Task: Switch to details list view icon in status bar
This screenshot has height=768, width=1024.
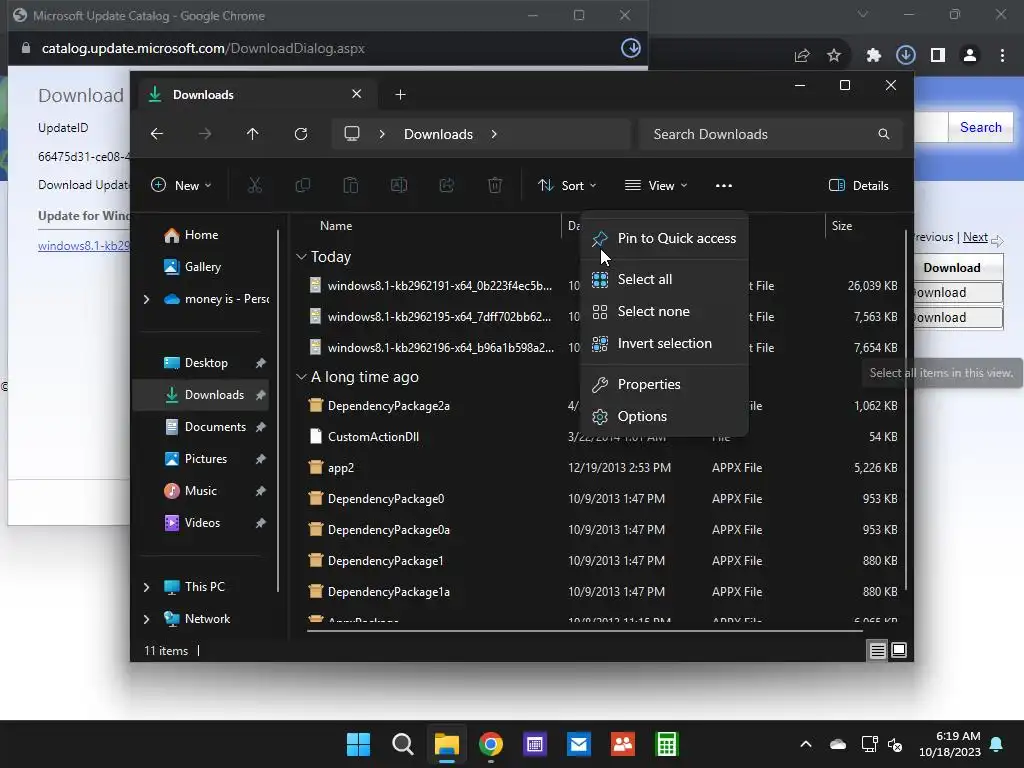Action: click(877, 650)
